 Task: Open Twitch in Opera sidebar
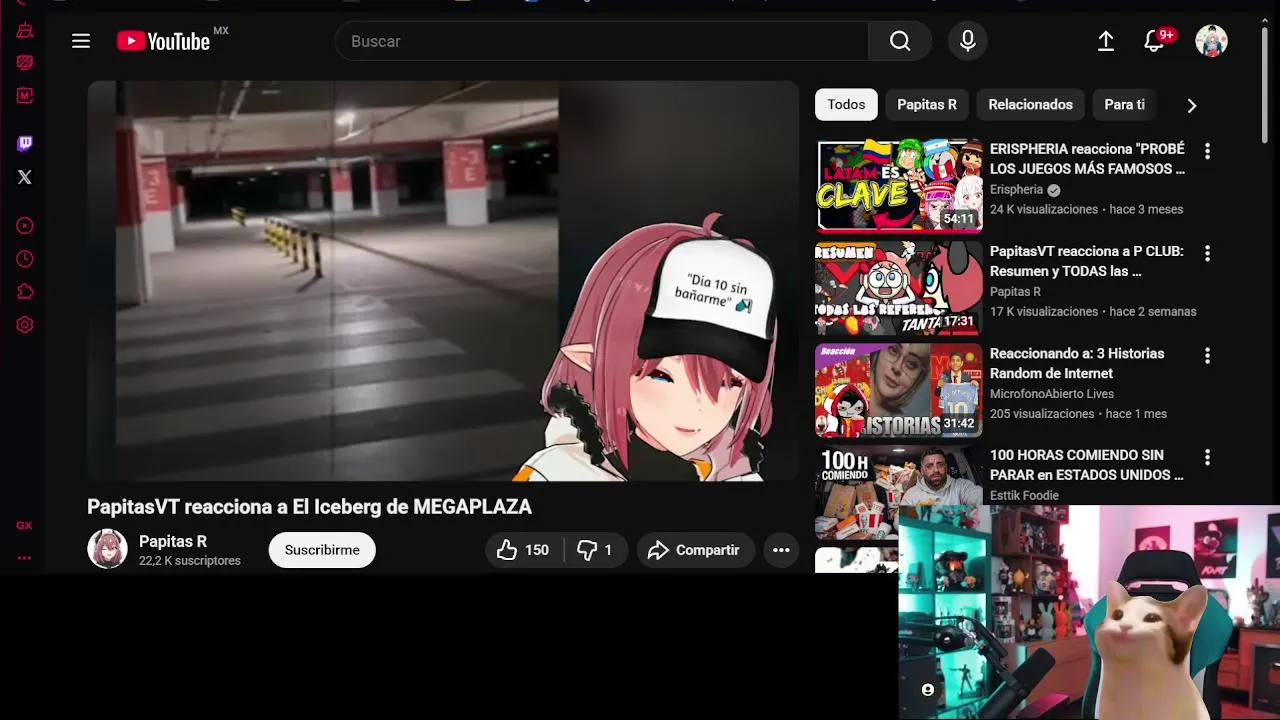click(25, 144)
